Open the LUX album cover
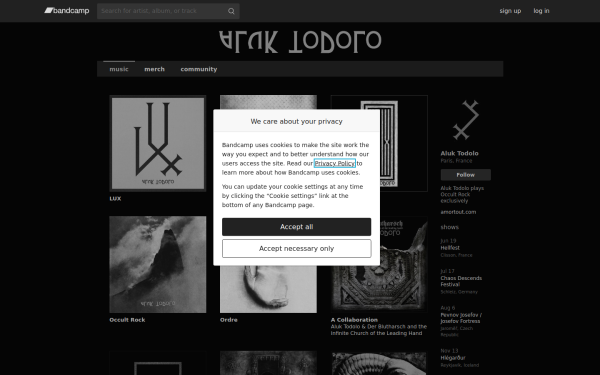 coord(158,143)
